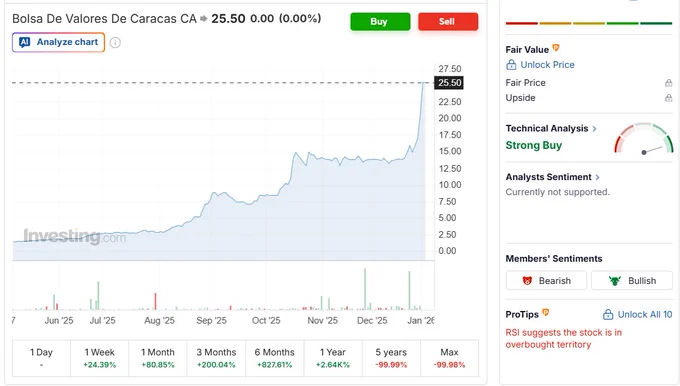680x386 pixels.
Task: Vote Bearish in Members' Sentiments
Action: click(x=546, y=281)
